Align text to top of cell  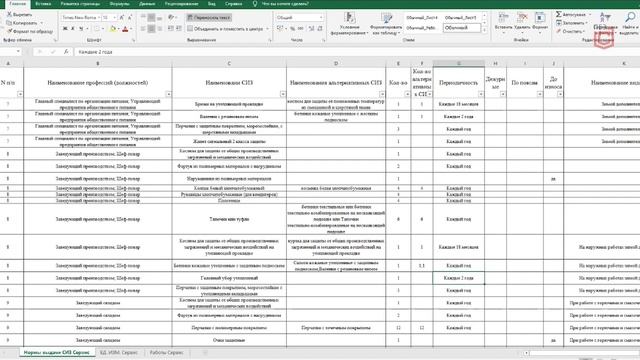click(143, 18)
